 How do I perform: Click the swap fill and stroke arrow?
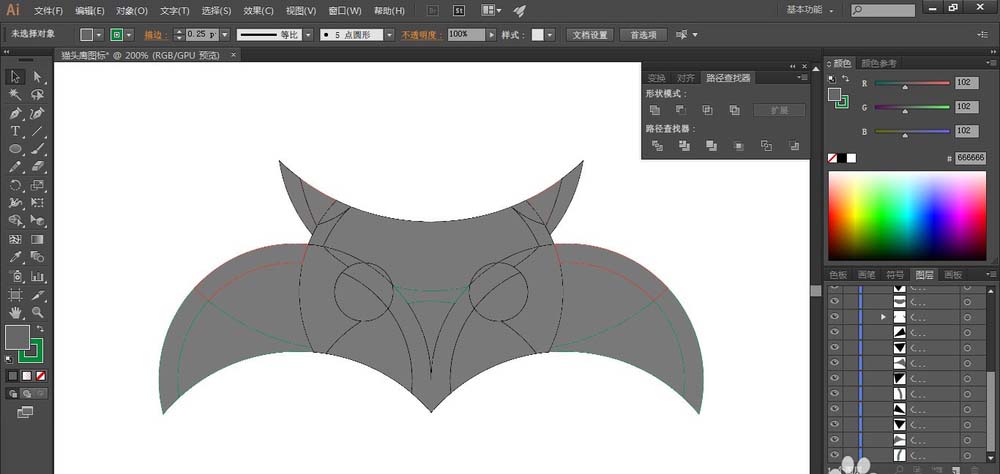coord(40,328)
